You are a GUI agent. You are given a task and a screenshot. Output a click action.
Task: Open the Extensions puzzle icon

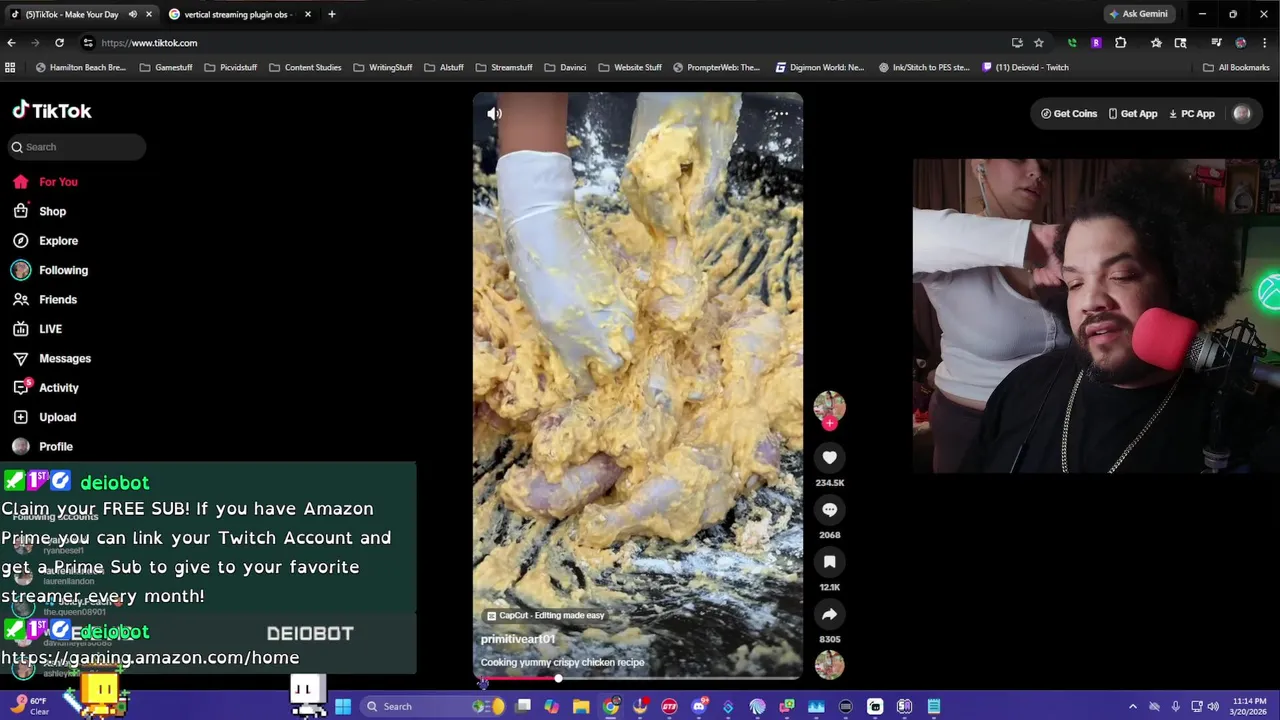coord(1120,43)
